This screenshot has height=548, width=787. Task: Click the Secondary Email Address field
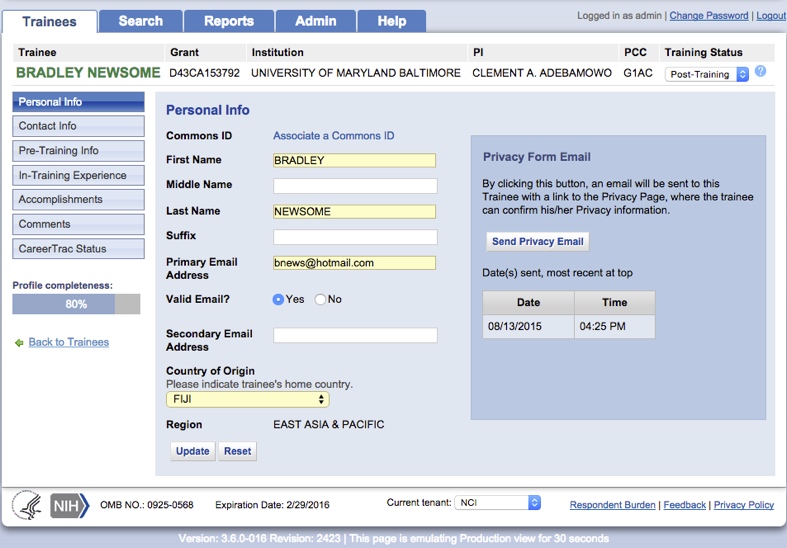point(355,335)
